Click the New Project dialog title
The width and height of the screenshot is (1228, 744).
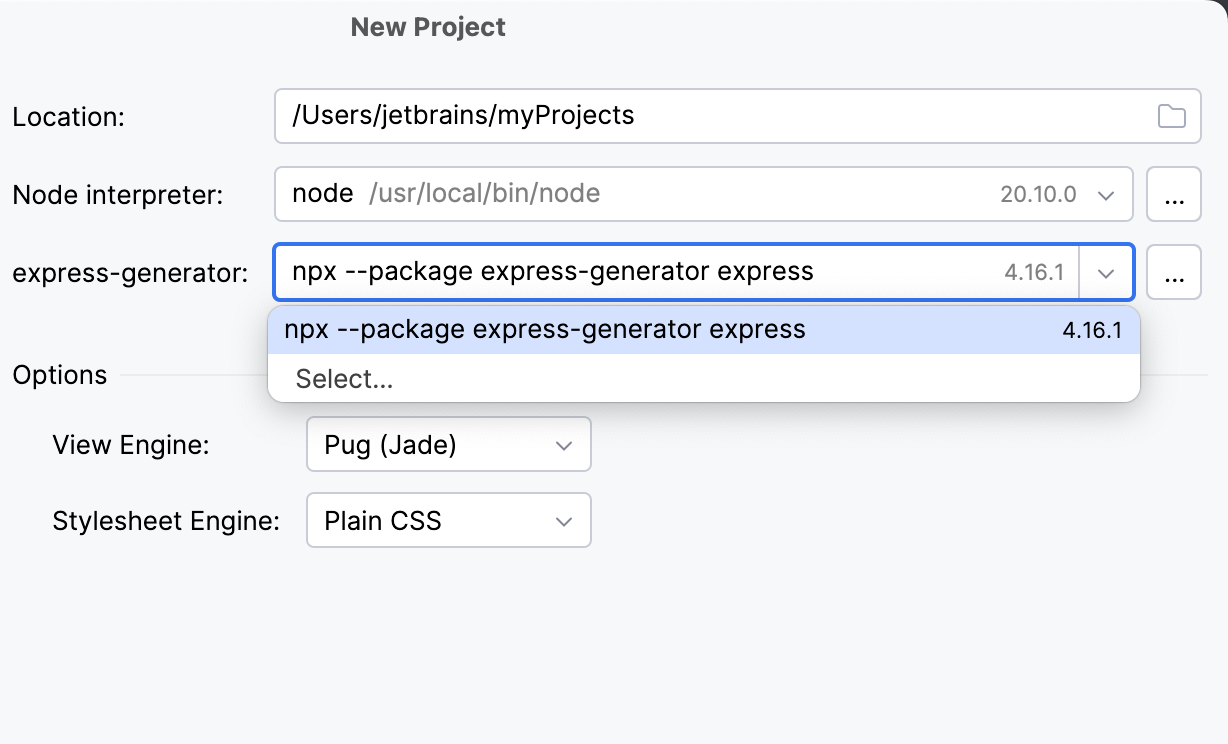(x=427, y=27)
